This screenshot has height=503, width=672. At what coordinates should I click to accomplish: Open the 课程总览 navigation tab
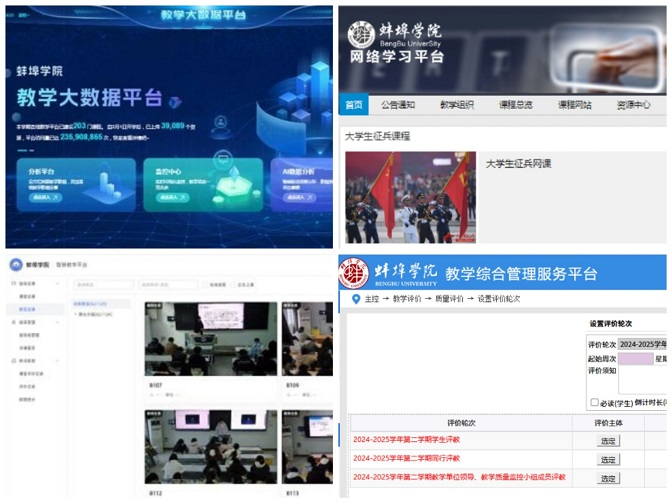(516, 105)
